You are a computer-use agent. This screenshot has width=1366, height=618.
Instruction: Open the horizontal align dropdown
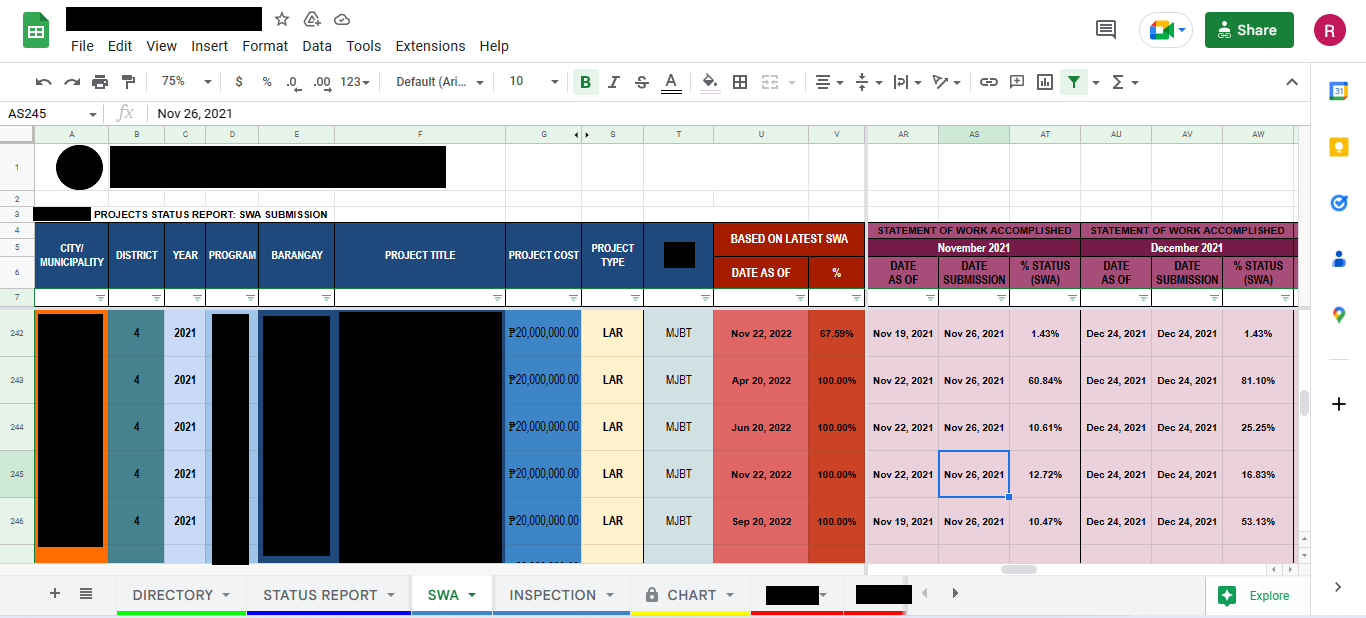pos(827,82)
